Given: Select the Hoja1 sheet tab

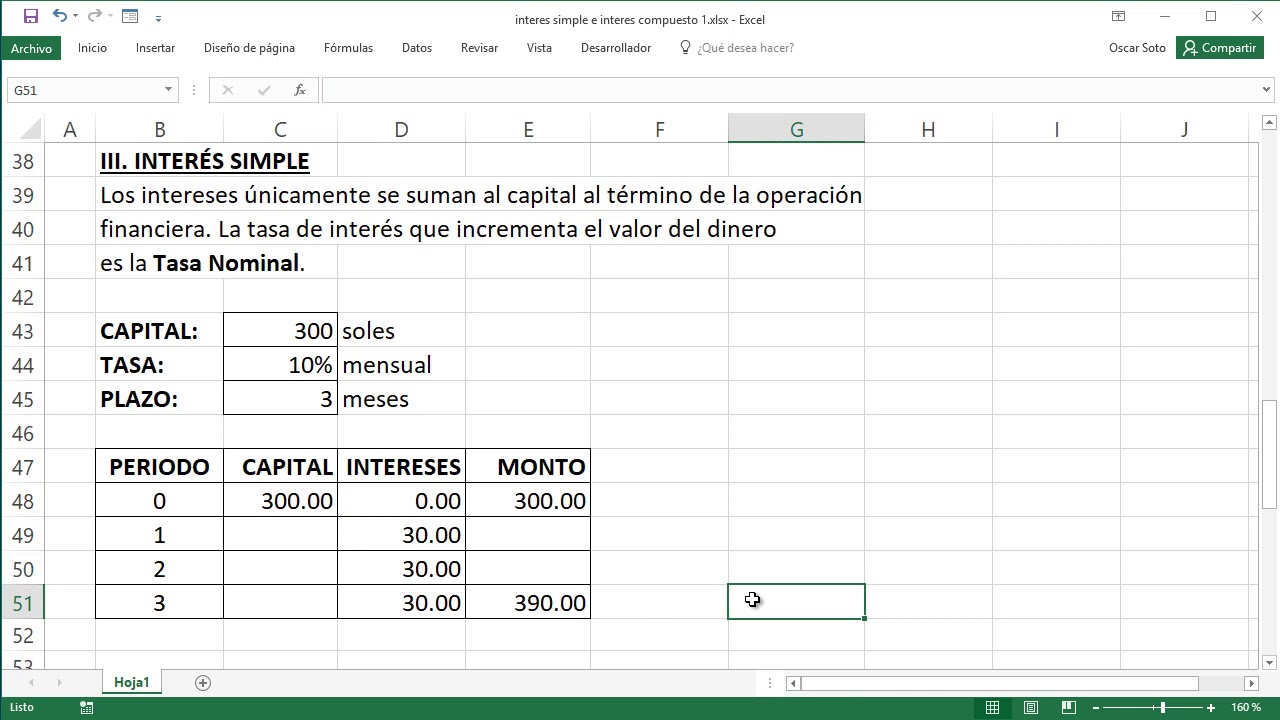Looking at the screenshot, I should coord(131,682).
